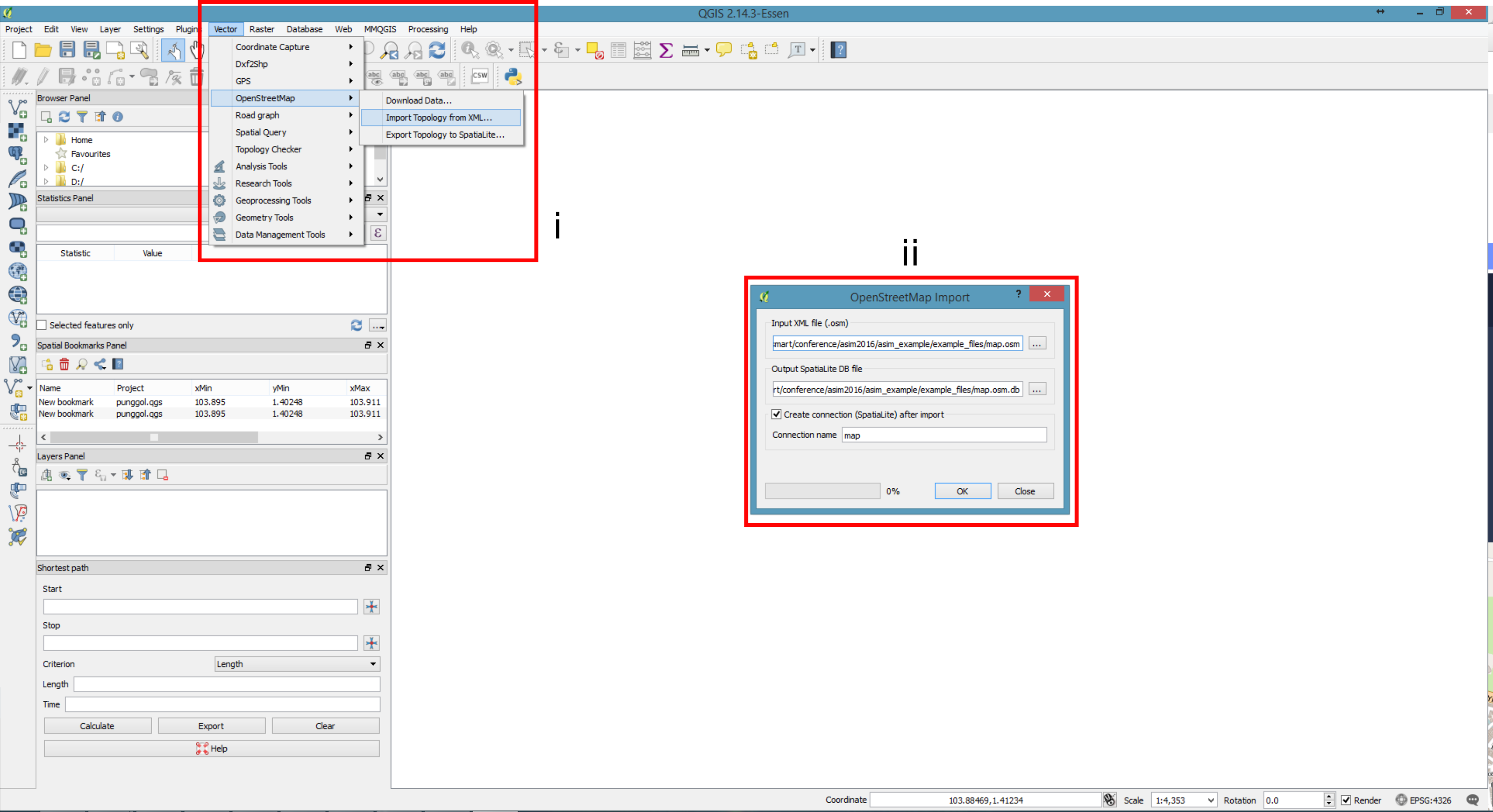Click the CSW metadata search icon
The width and height of the screenshot is (1493, 812).
480,76
